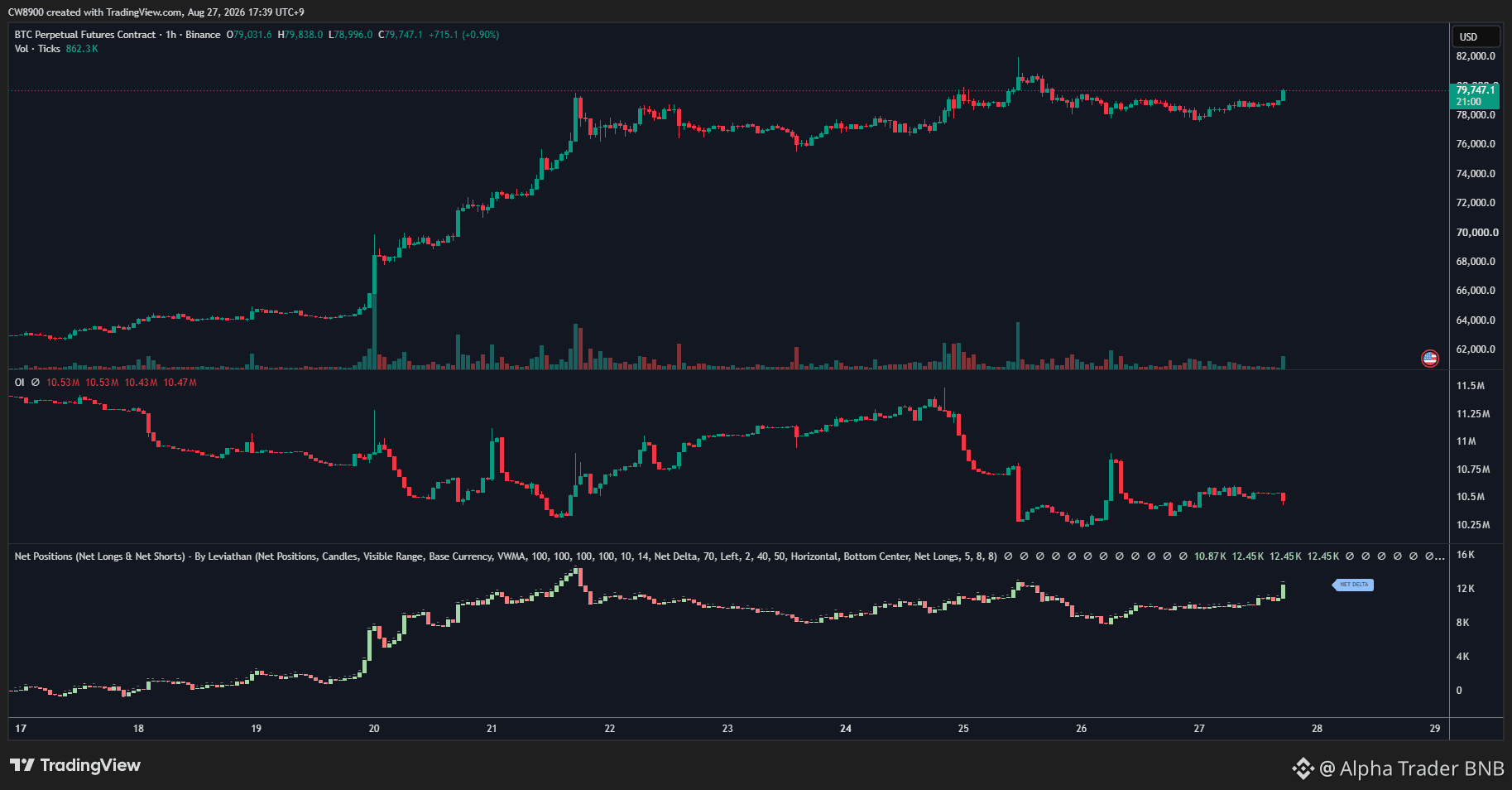Select date 29 on the time axis
The image size is (1512, 790).
pyautogui.click(x=1435, y=729)
